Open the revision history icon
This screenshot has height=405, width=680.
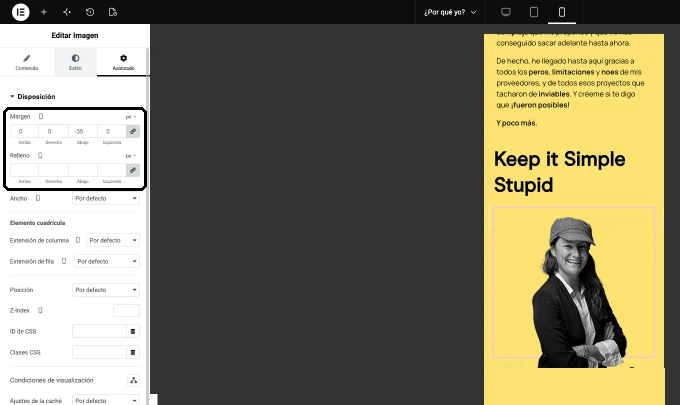pyautogui.click(x=90, y=12)
